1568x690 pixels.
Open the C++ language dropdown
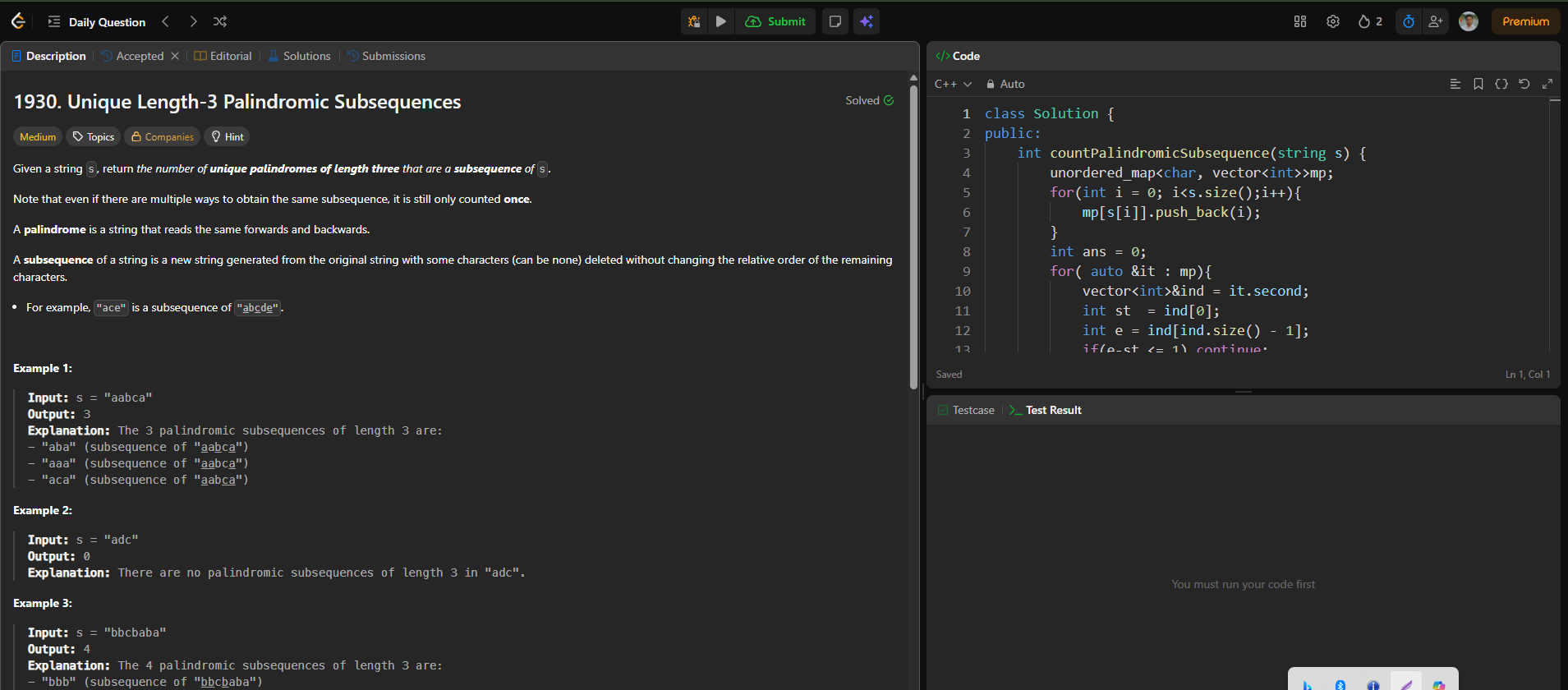coord(953,84)
